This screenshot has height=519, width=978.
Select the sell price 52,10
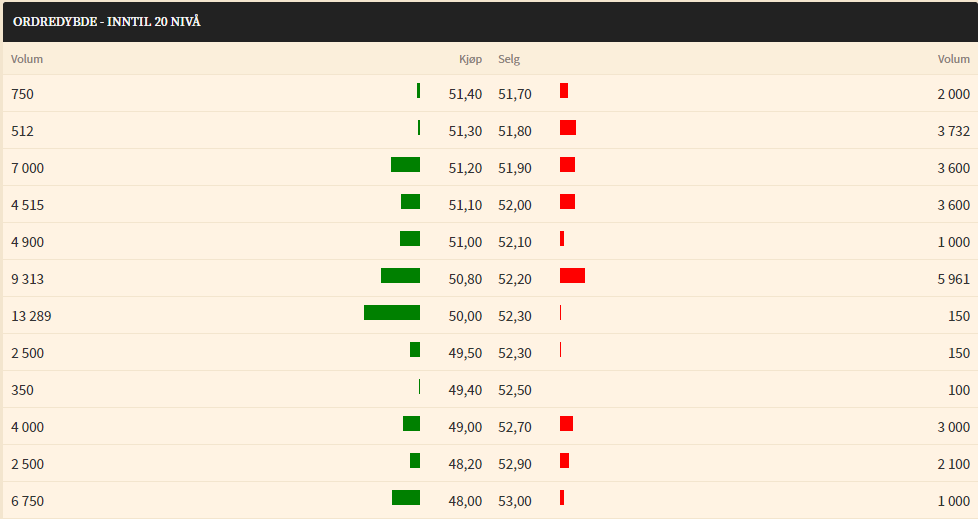[x=515, y=242]
